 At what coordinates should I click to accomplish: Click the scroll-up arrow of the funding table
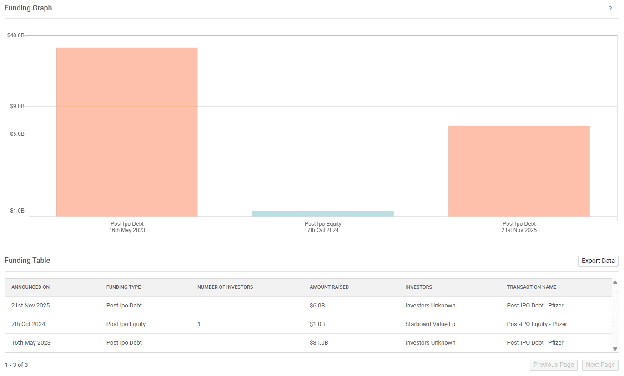point(615,282)
